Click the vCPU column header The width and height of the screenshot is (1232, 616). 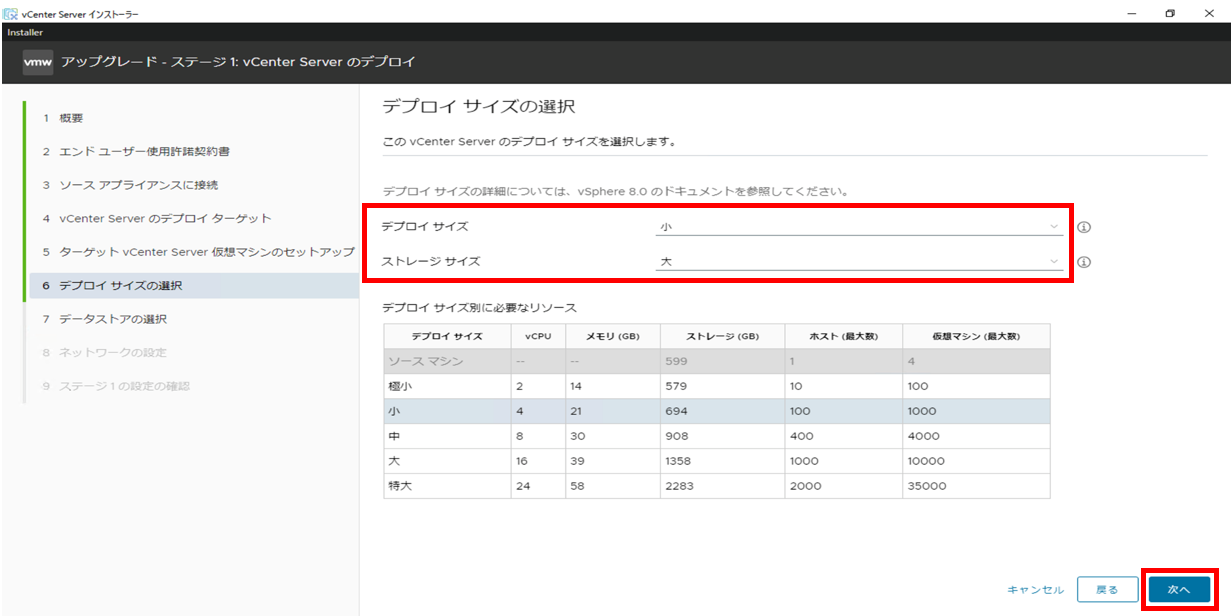538,336
